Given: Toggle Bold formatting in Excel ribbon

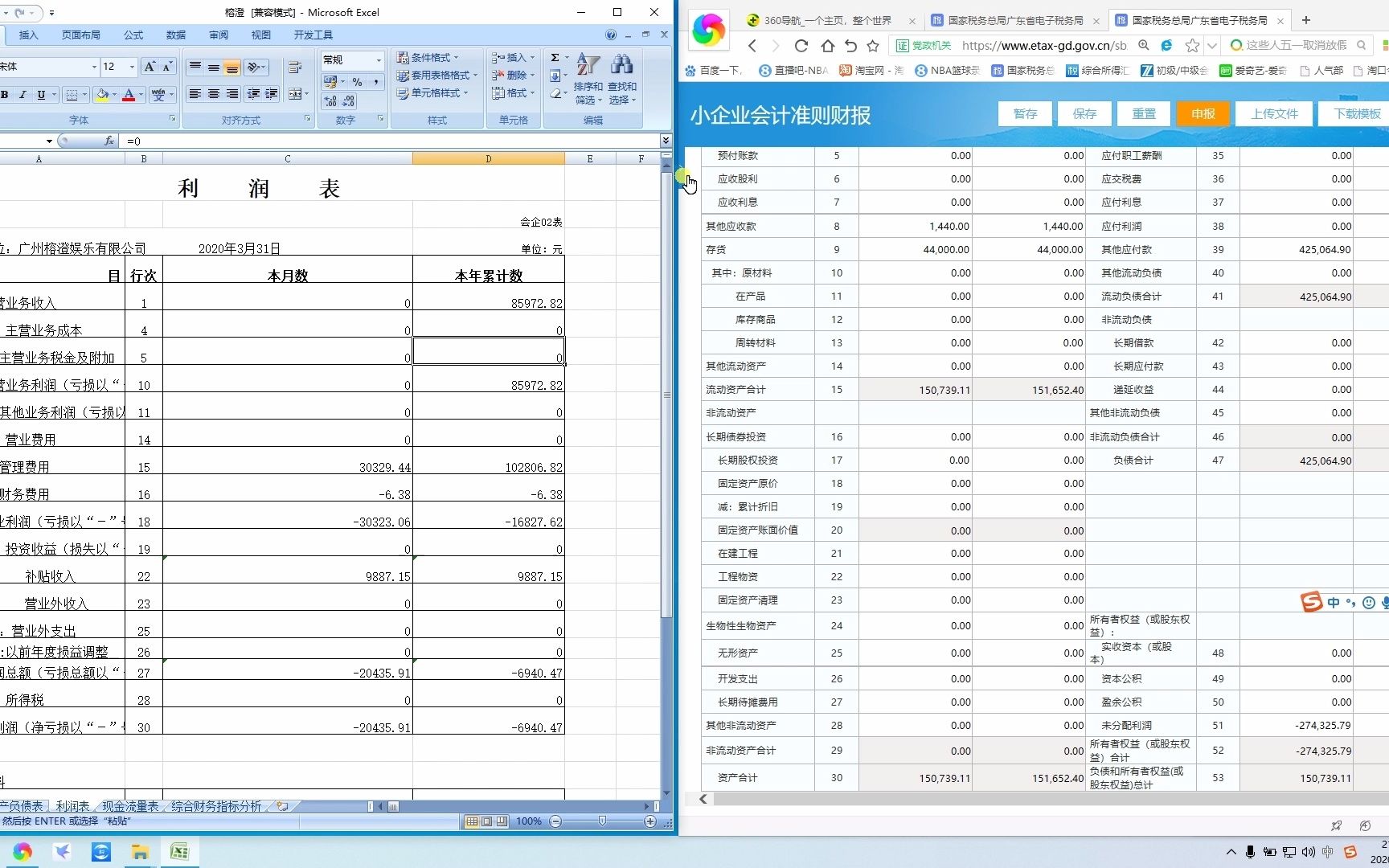Looking at the screenshot, I should pos(5,95).
